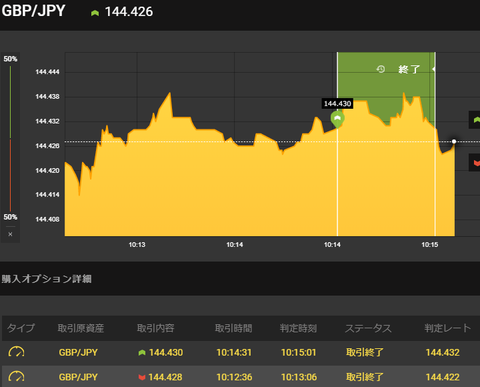Click the red down arrow in 144.428 row
This screenshot has width=480, height=387.
click(x=142, y=377)
